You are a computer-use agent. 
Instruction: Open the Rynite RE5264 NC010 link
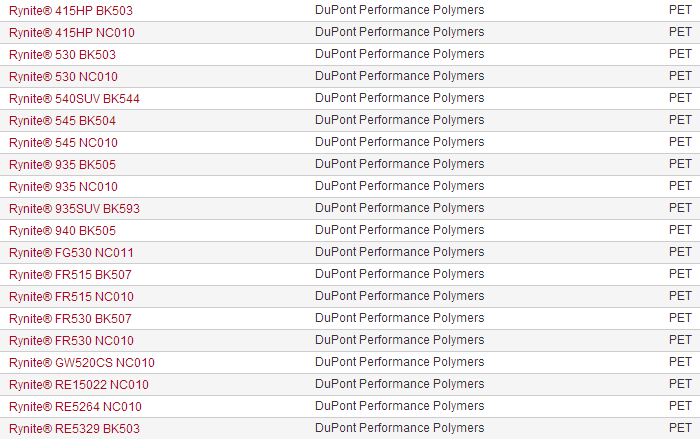pos(75,406)
